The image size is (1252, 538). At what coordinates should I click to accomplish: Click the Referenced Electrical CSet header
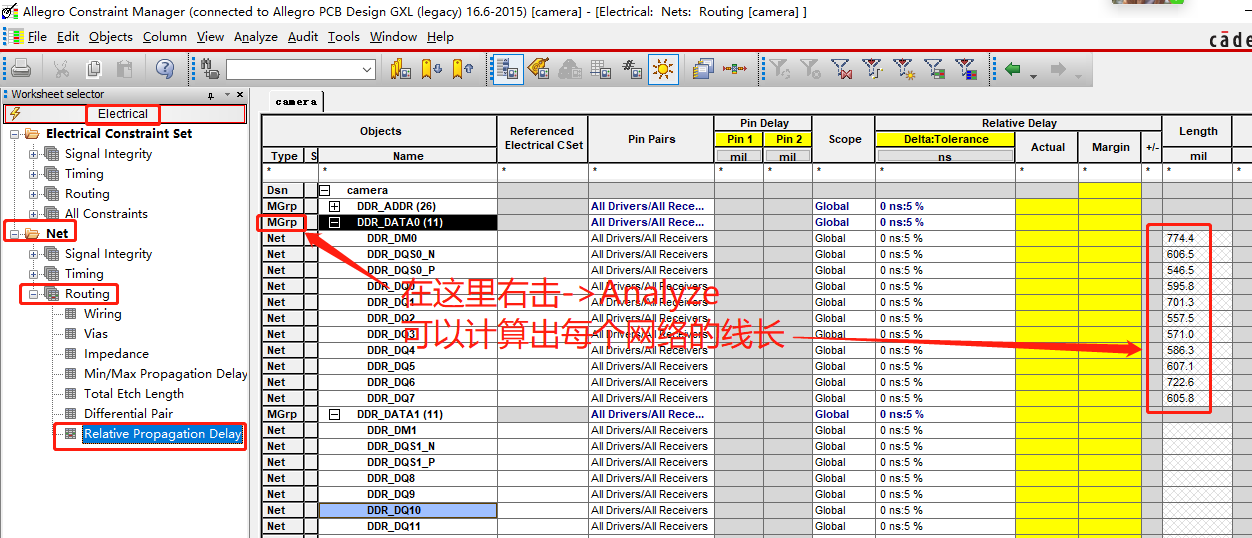pyautogui.click(x=542, y=139)
